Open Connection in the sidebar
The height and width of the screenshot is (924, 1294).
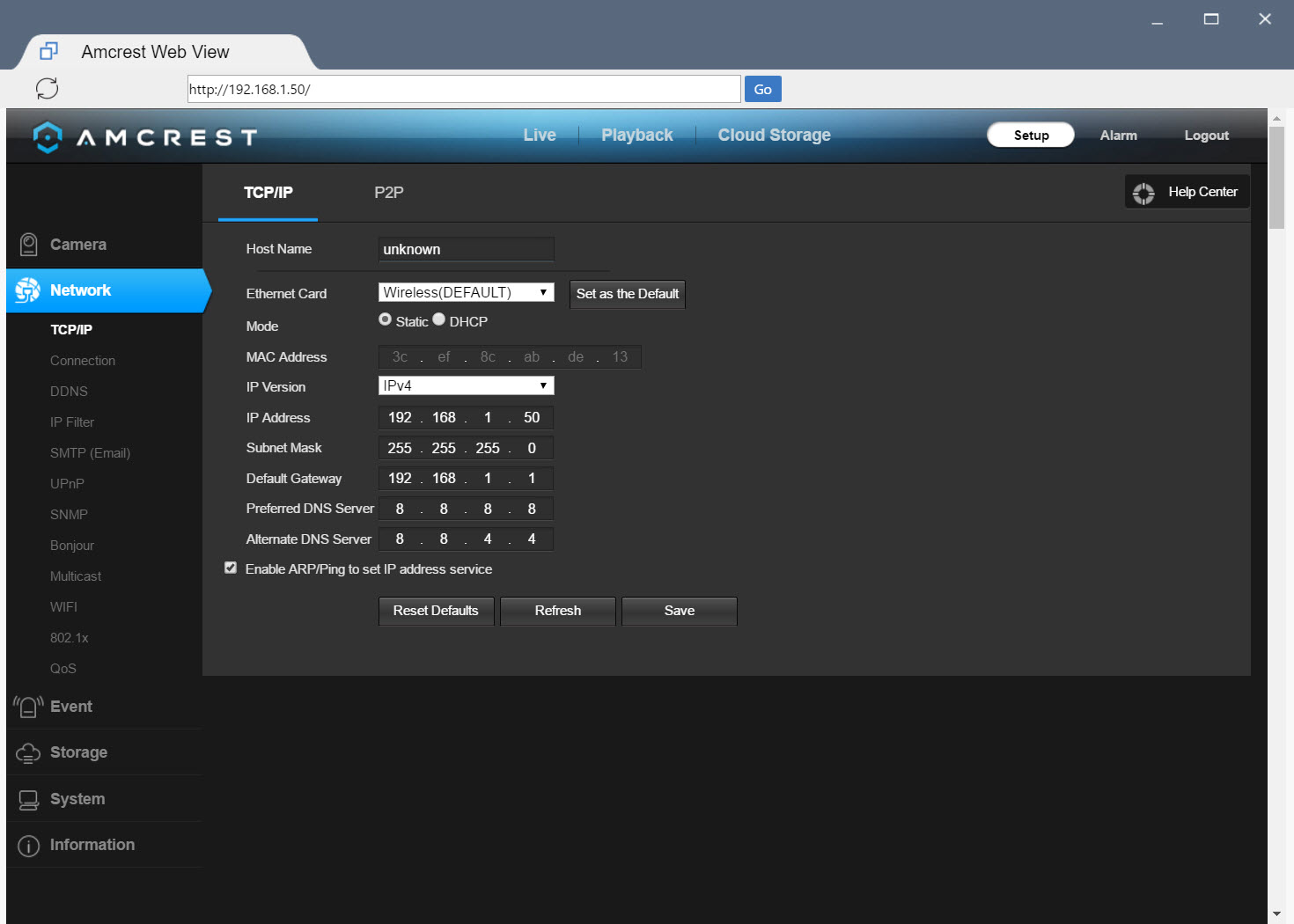tap(83, 361)
